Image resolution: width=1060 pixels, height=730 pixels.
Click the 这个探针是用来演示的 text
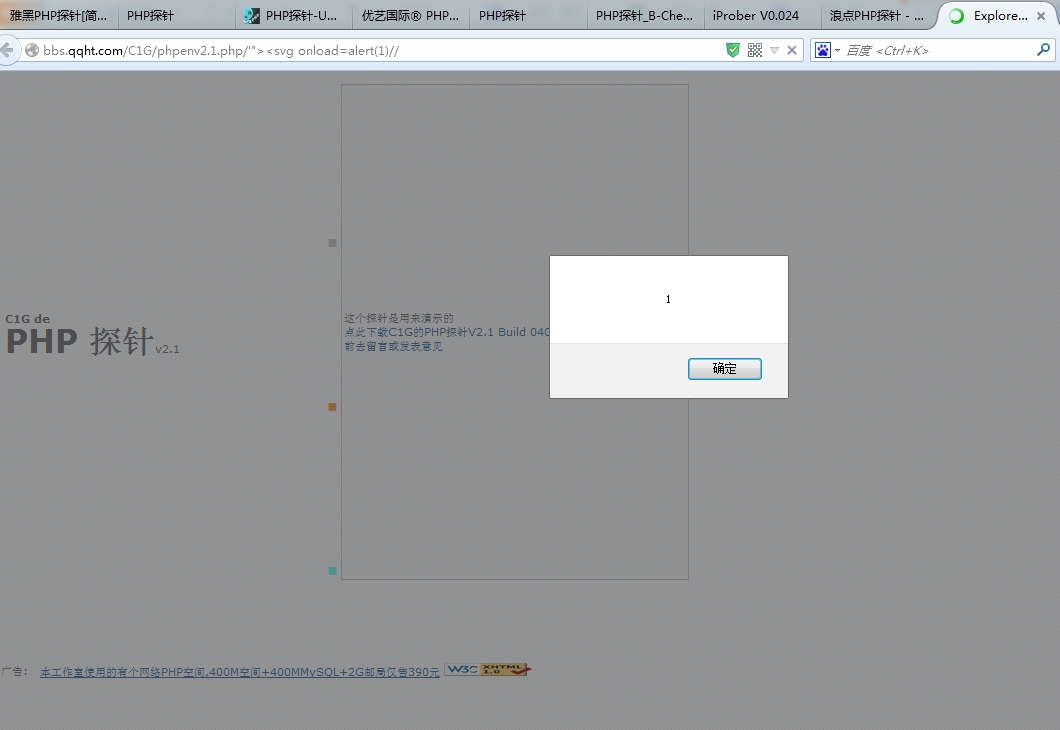[399, 318]
